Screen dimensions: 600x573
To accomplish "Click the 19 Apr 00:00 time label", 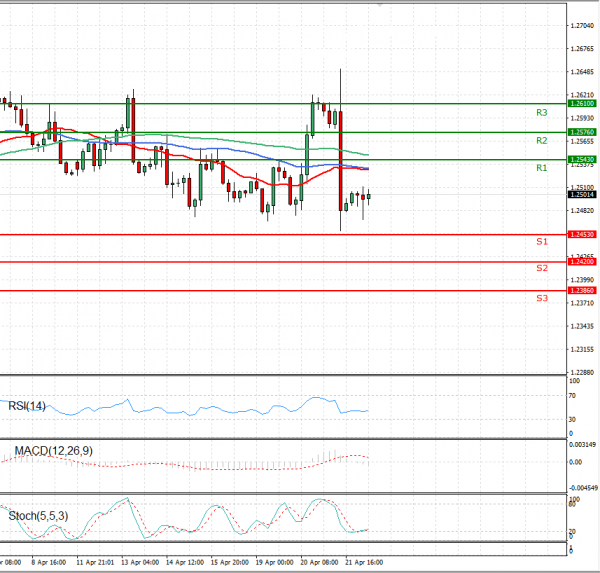I will (275, 562).
